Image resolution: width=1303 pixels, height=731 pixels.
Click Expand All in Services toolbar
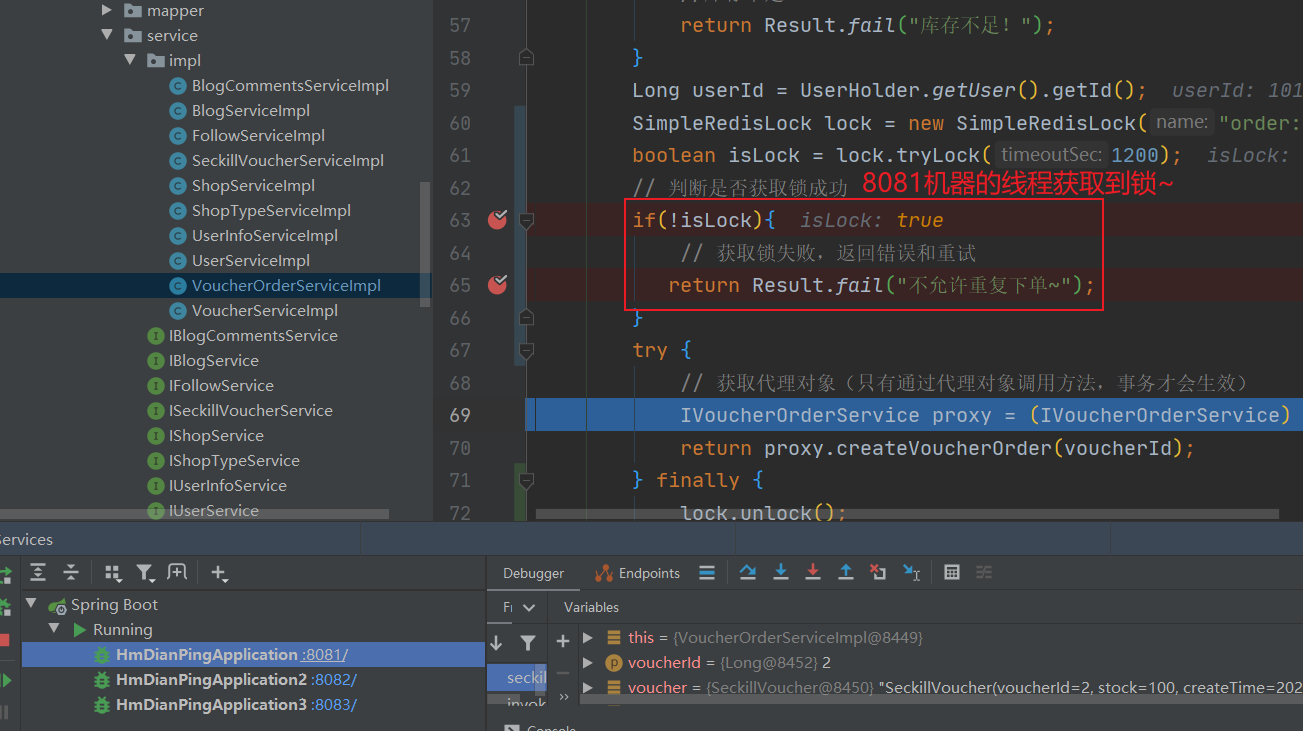point(38,573)
